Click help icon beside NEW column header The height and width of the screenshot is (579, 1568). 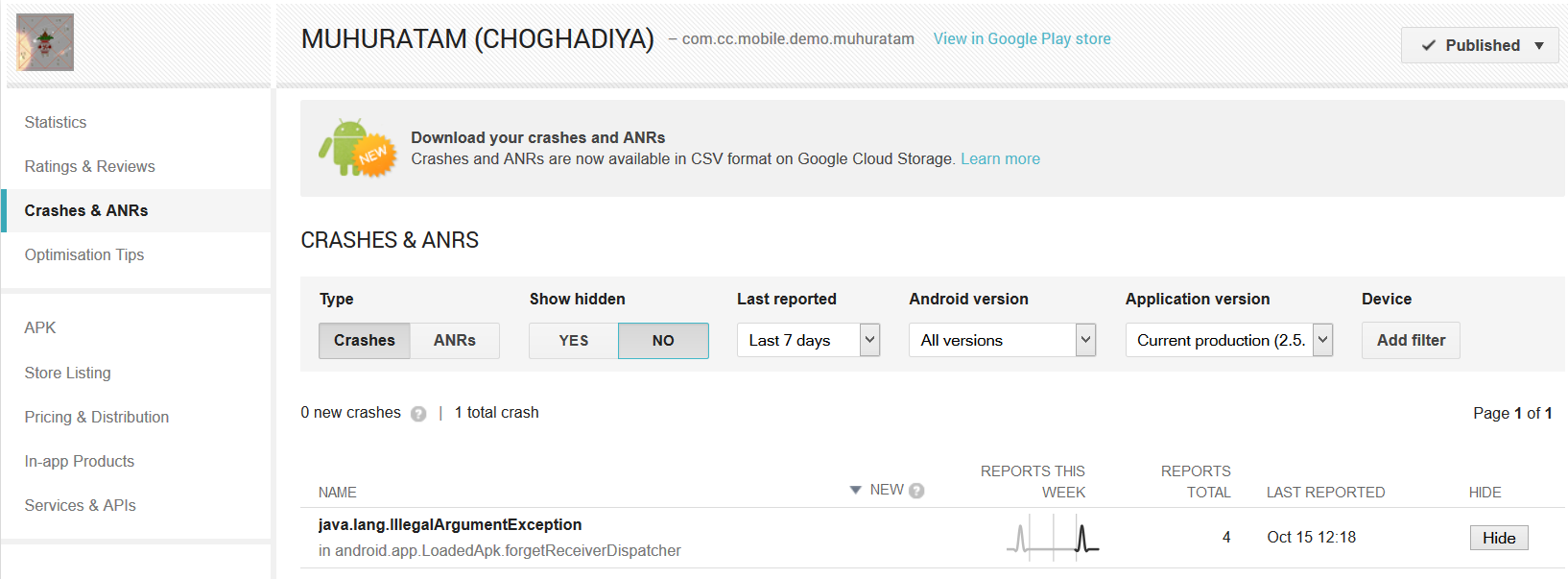coord(917,491)
